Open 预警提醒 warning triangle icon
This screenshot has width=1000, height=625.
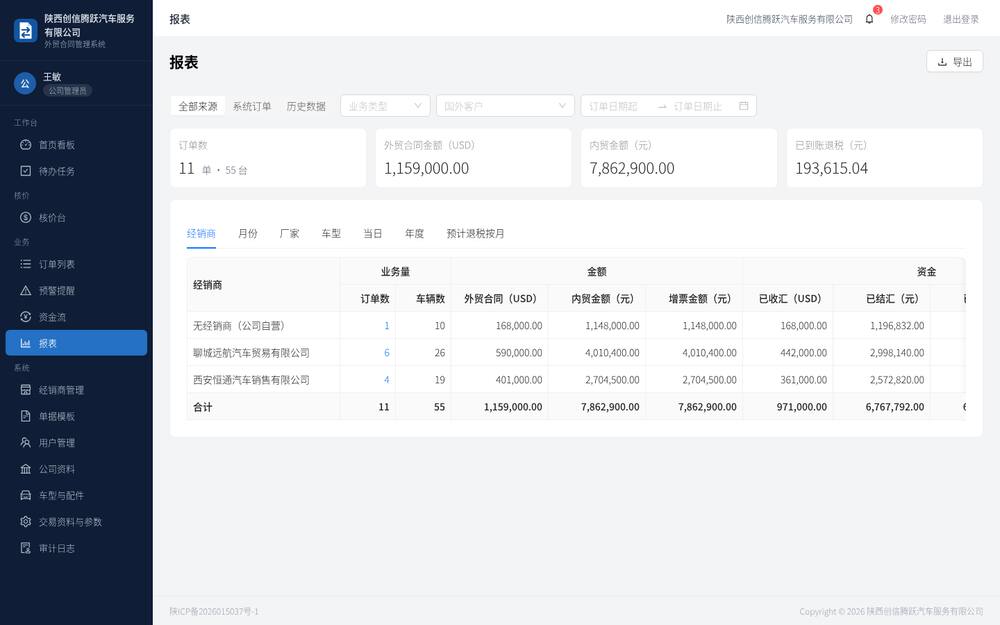tap(26, 290)
